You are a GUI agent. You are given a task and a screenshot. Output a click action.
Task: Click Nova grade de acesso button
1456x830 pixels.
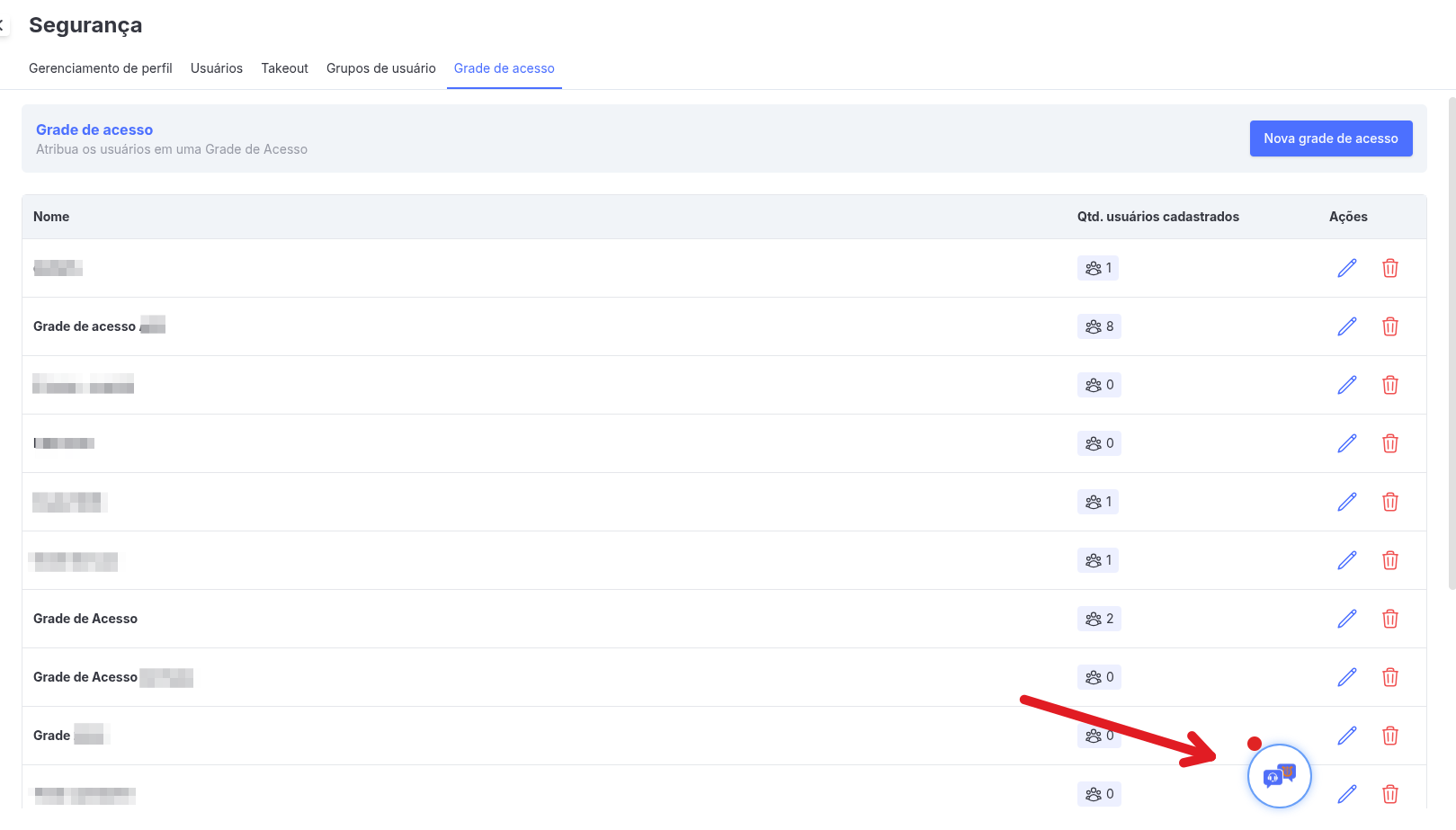(1330, 138)
